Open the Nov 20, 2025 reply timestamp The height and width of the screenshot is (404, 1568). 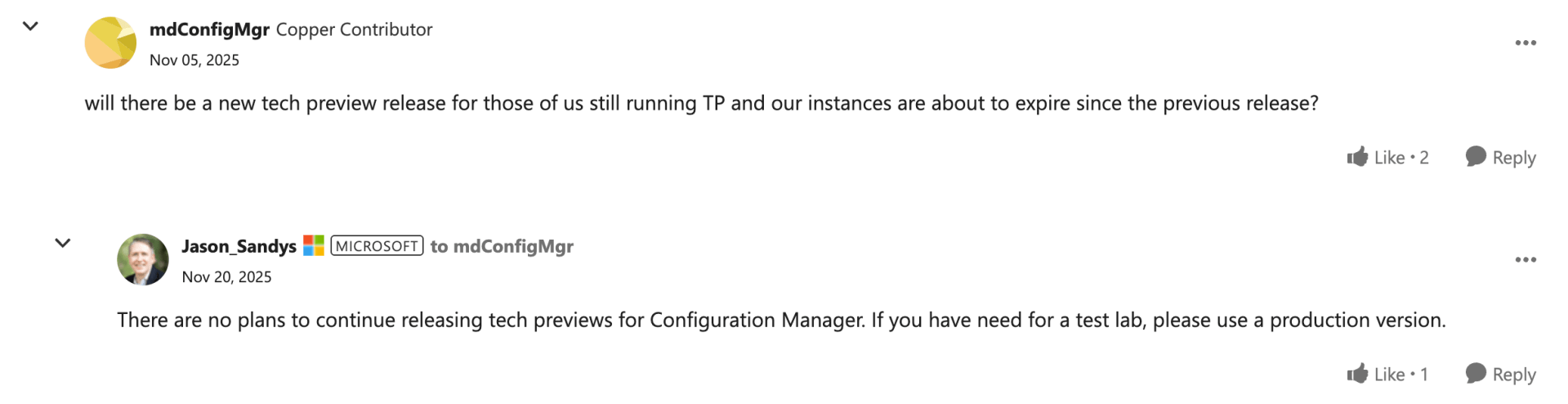226,276
